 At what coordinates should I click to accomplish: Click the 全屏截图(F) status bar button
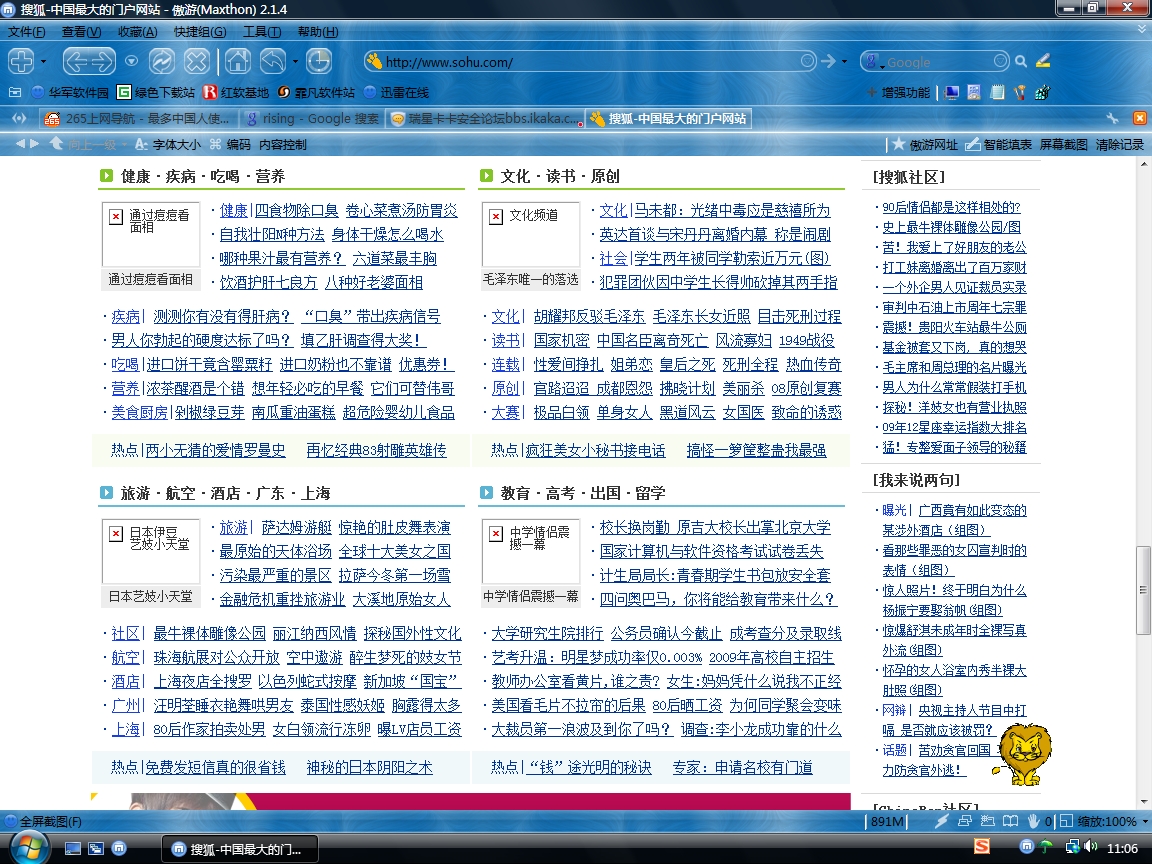[44, 821]
